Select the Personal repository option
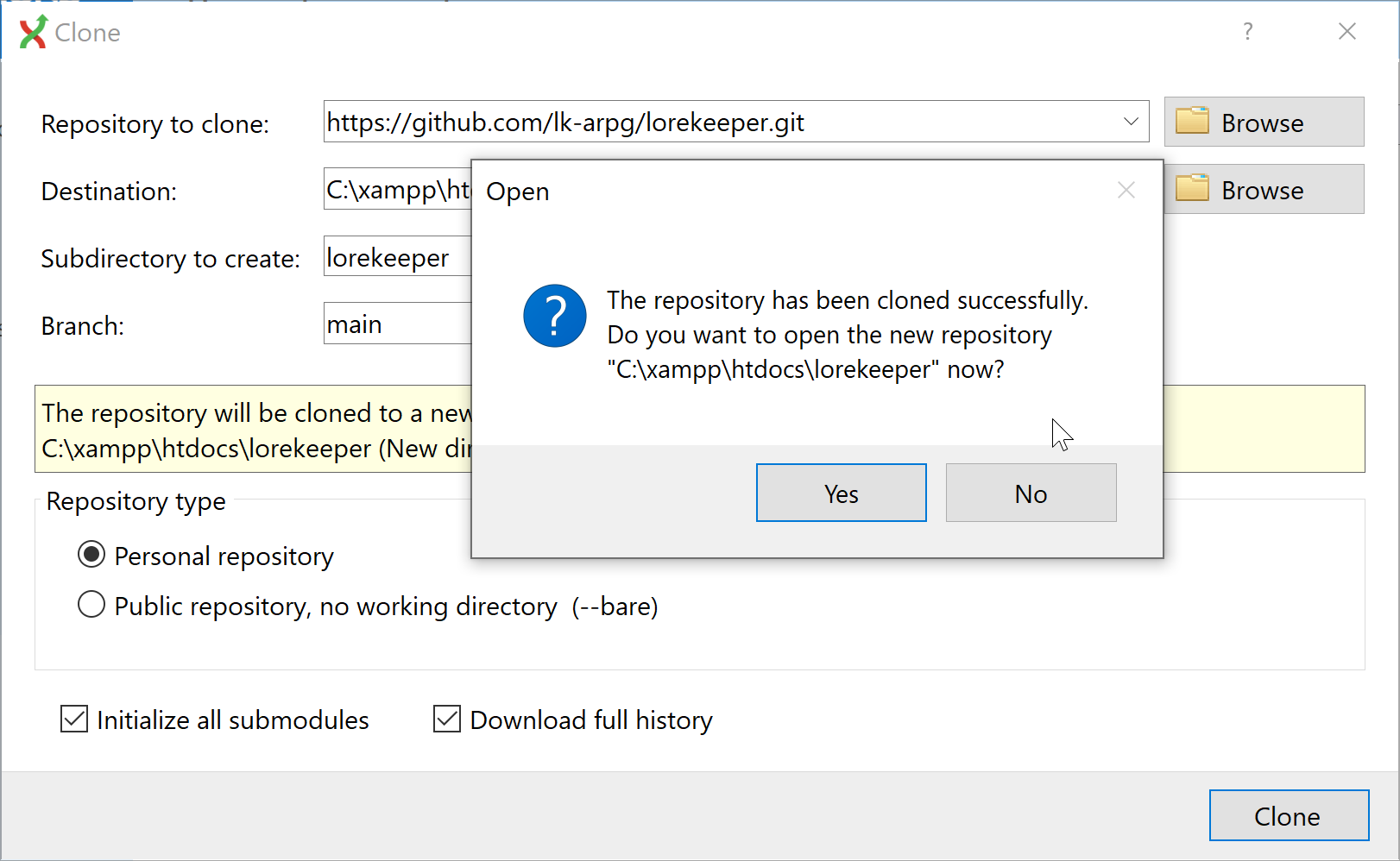This screenshot has height=861, width=1400. pyautogui.click(x=91, y=555)
